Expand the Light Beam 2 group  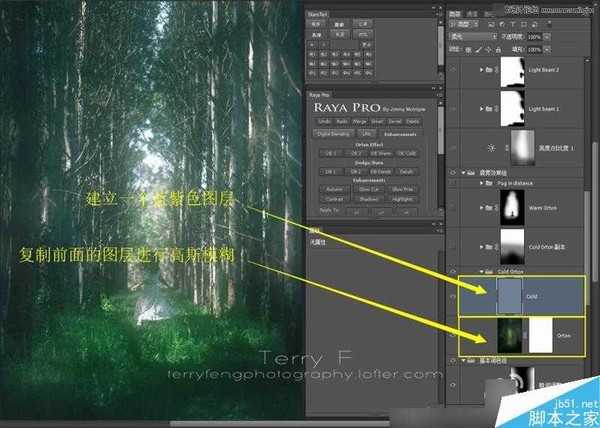[x=481, y=70]
